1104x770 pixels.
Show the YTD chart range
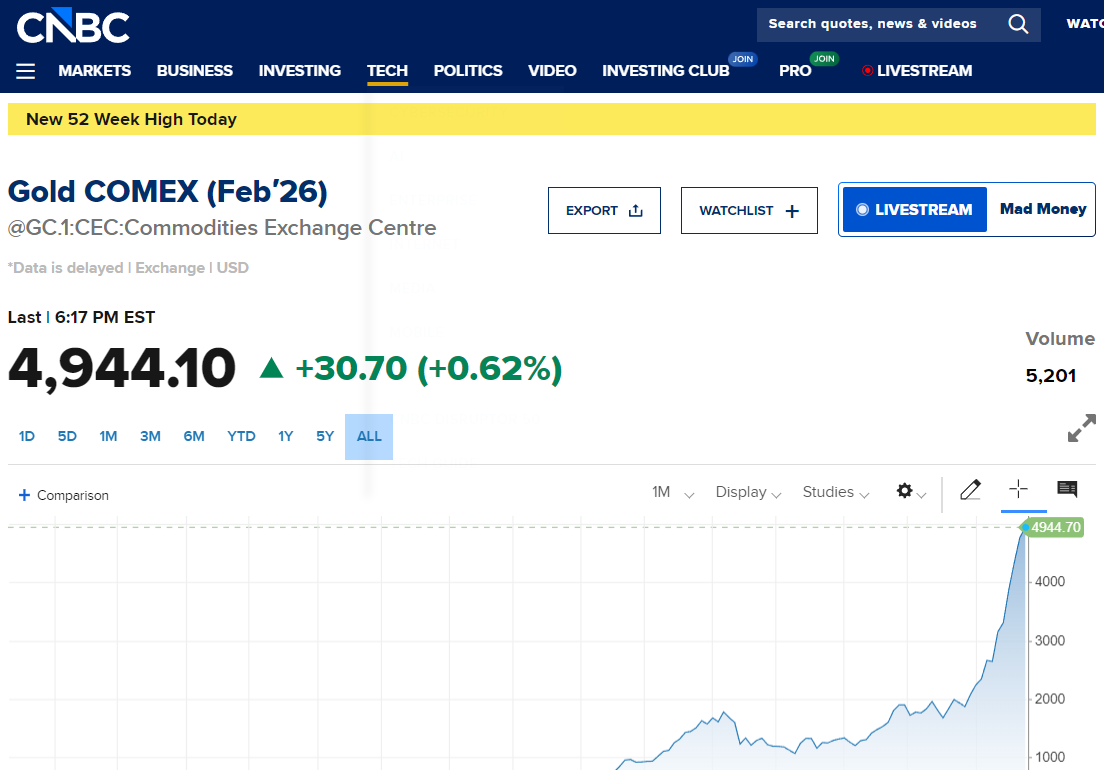pyautogui.click(x=241, y=436)
